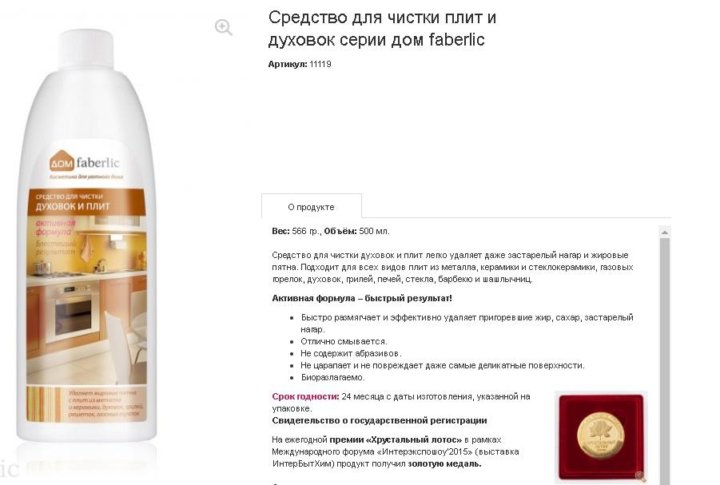The image size is (720, 485).
Task: Click the Артикул 11119 text
Action: 299,64
